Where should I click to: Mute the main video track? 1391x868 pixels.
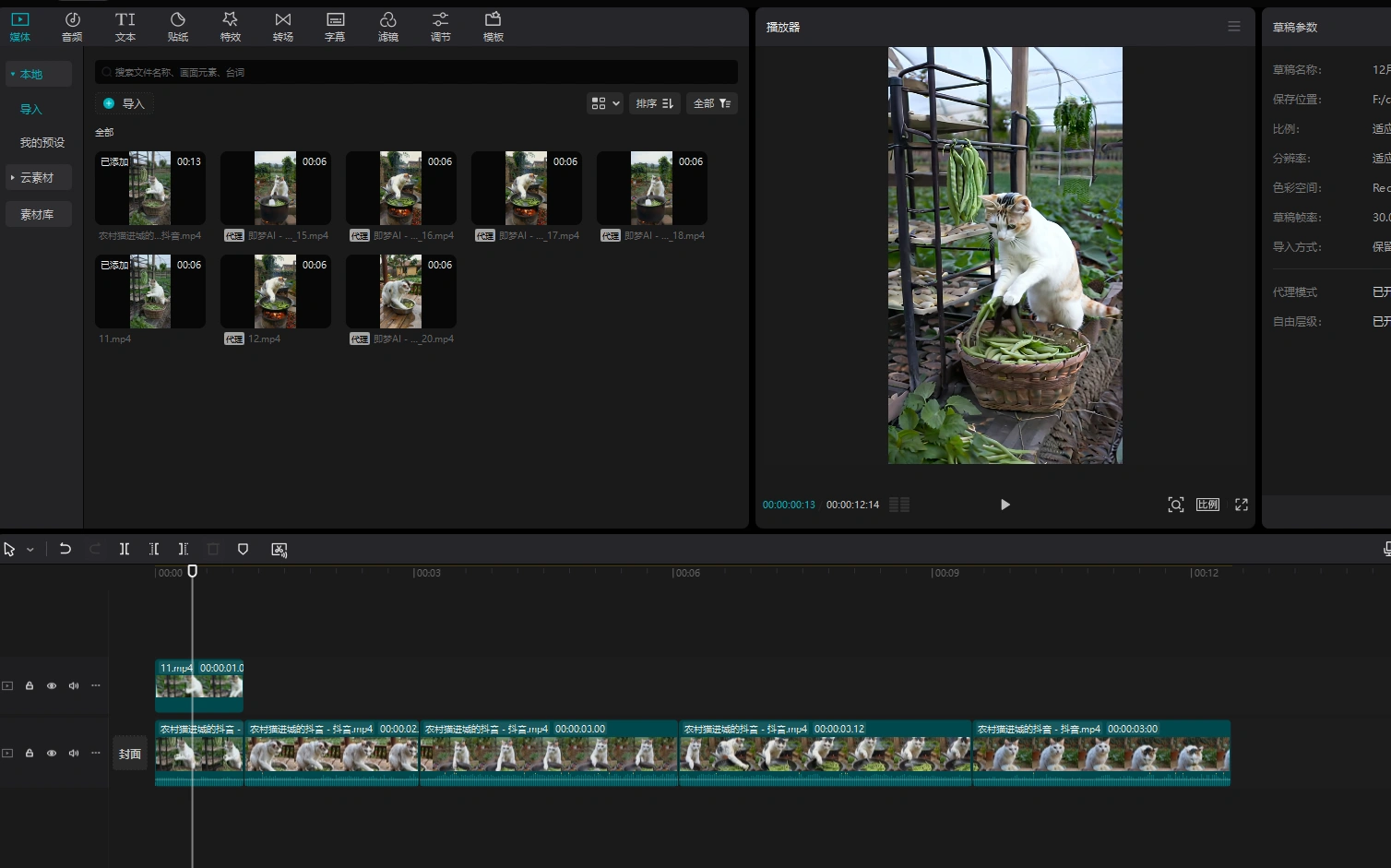[74, 753]
